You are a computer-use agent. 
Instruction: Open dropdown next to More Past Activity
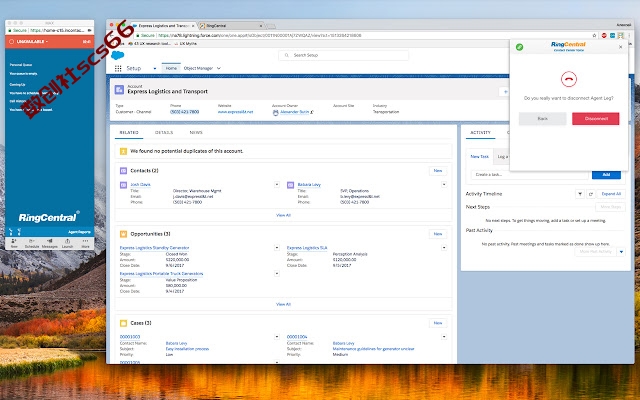click(621, 252)
